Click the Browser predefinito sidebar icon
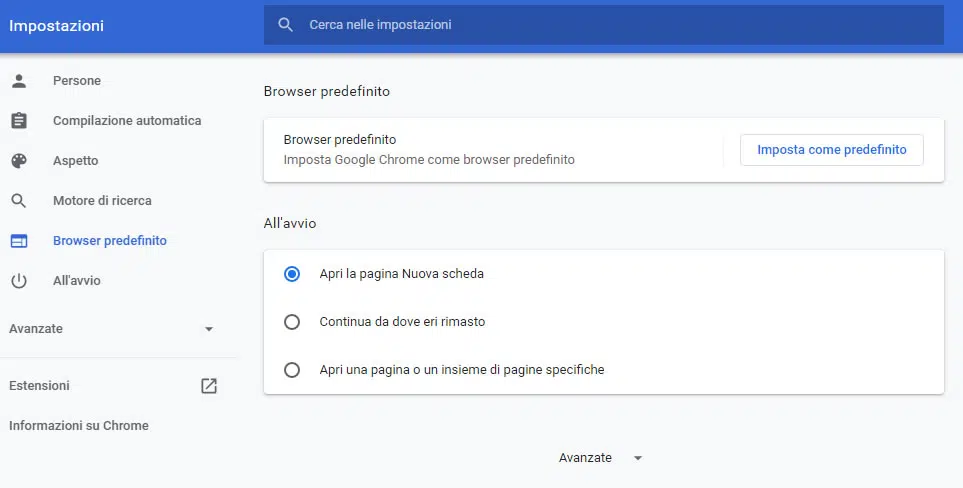 tap(19, 241)
